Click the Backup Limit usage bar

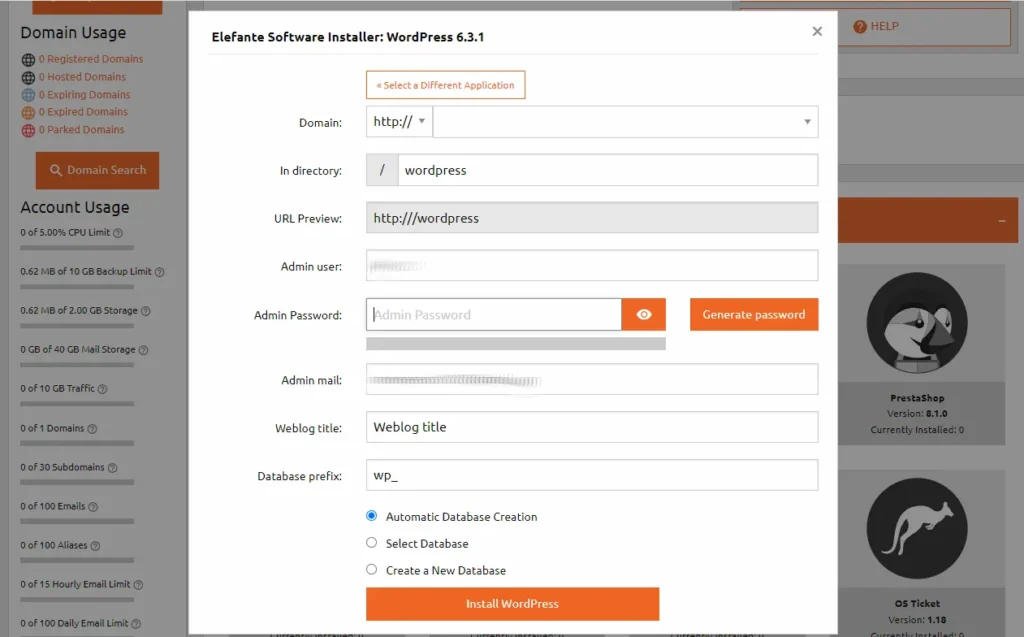(x=77, y=287)
